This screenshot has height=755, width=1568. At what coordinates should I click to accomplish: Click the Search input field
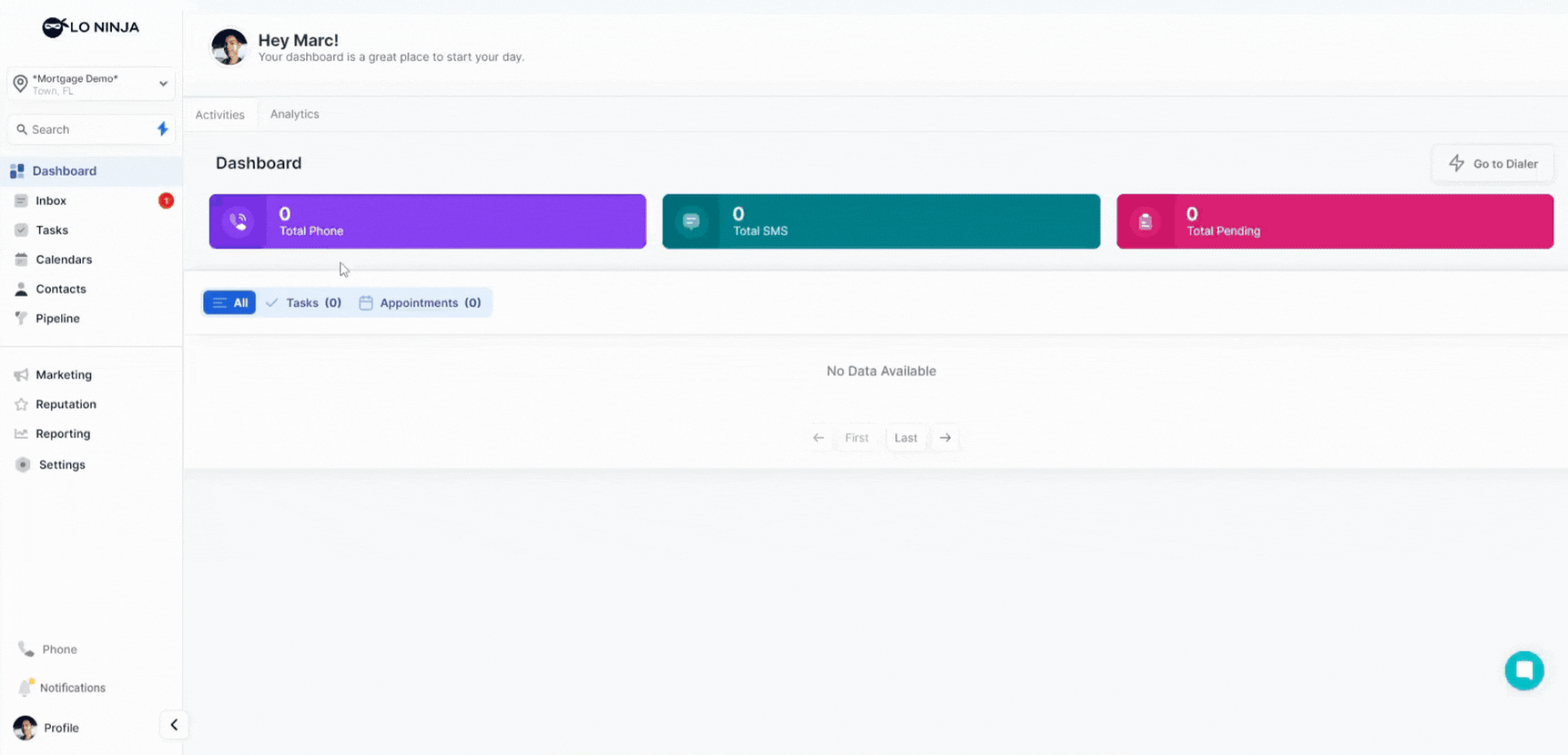82,129
